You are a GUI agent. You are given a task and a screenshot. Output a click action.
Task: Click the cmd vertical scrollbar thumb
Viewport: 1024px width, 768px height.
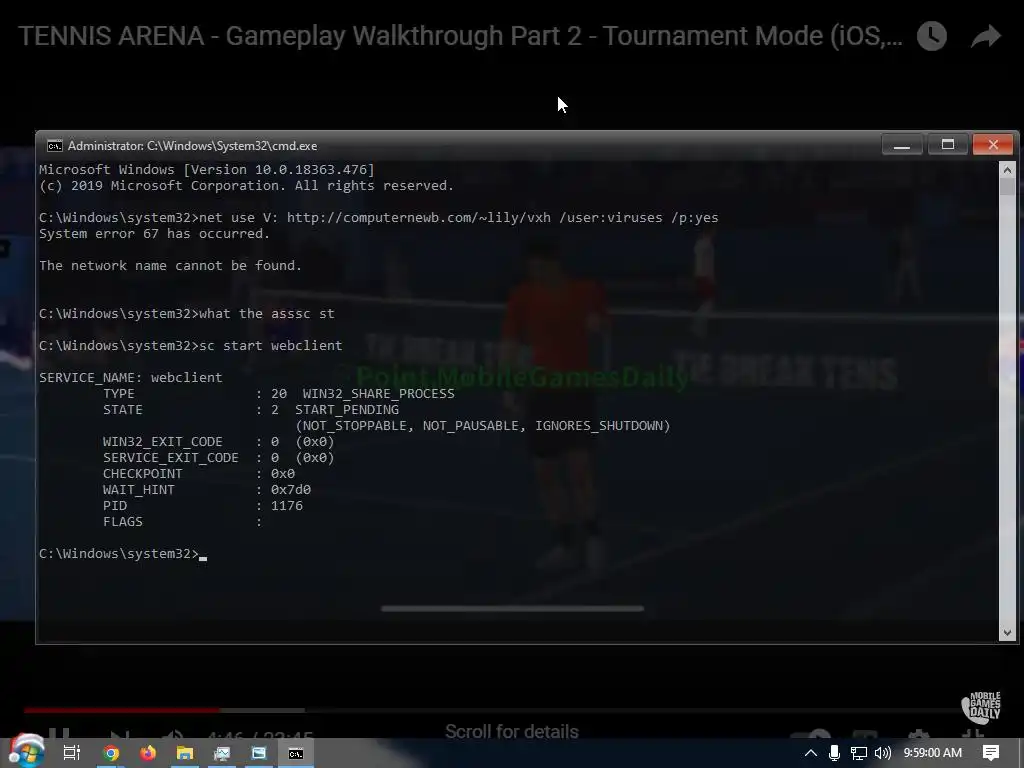(1007, 187)
